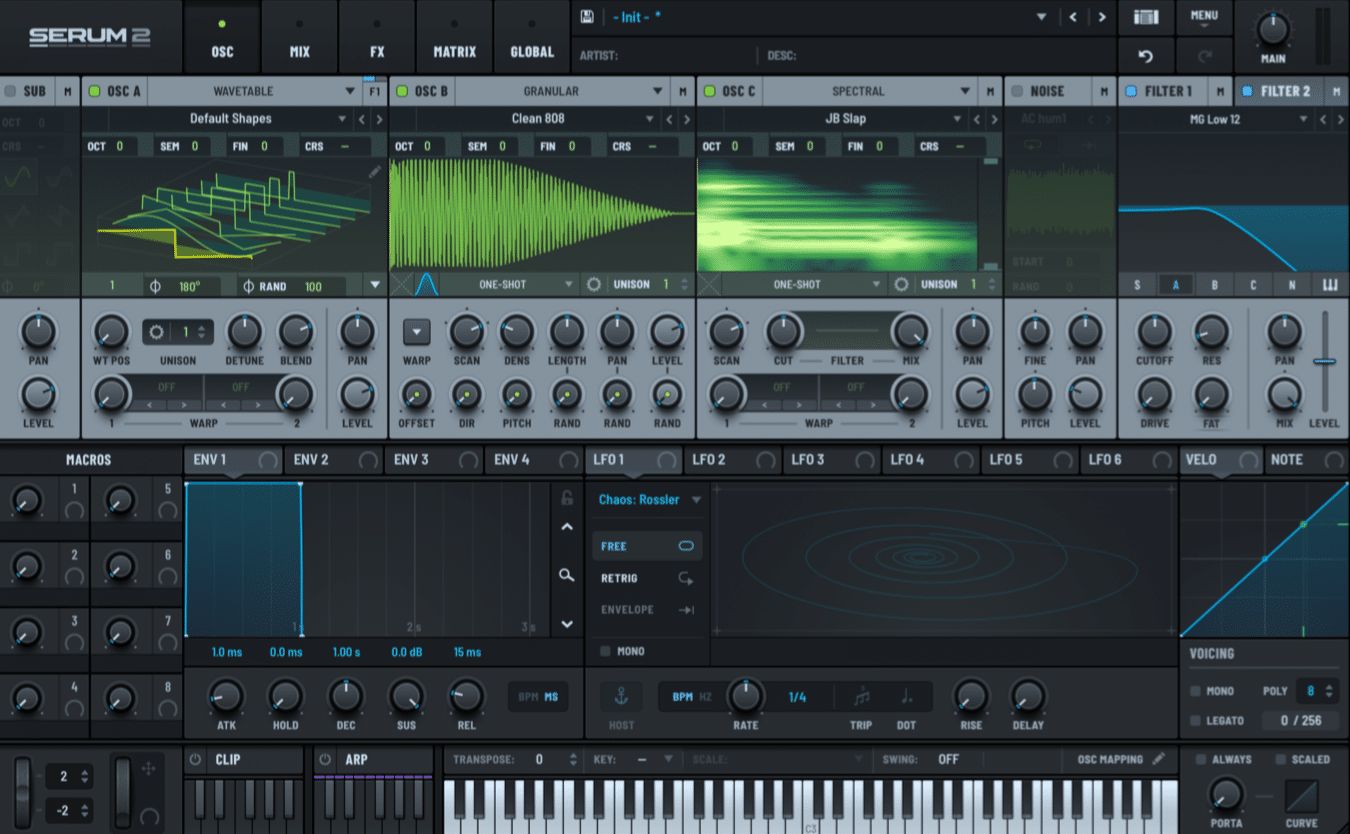Switch to the FX tab
1350x834 pixels.
[377, 37]
